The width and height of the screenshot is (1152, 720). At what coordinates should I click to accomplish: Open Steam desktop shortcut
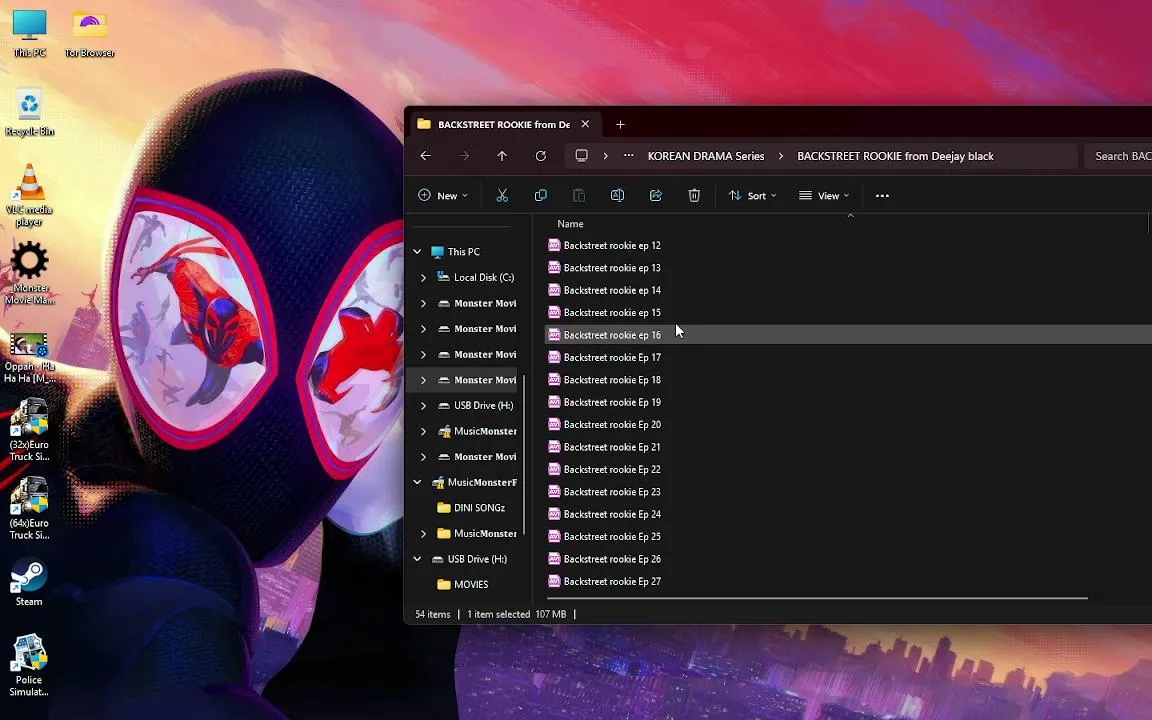click(29, 583)
